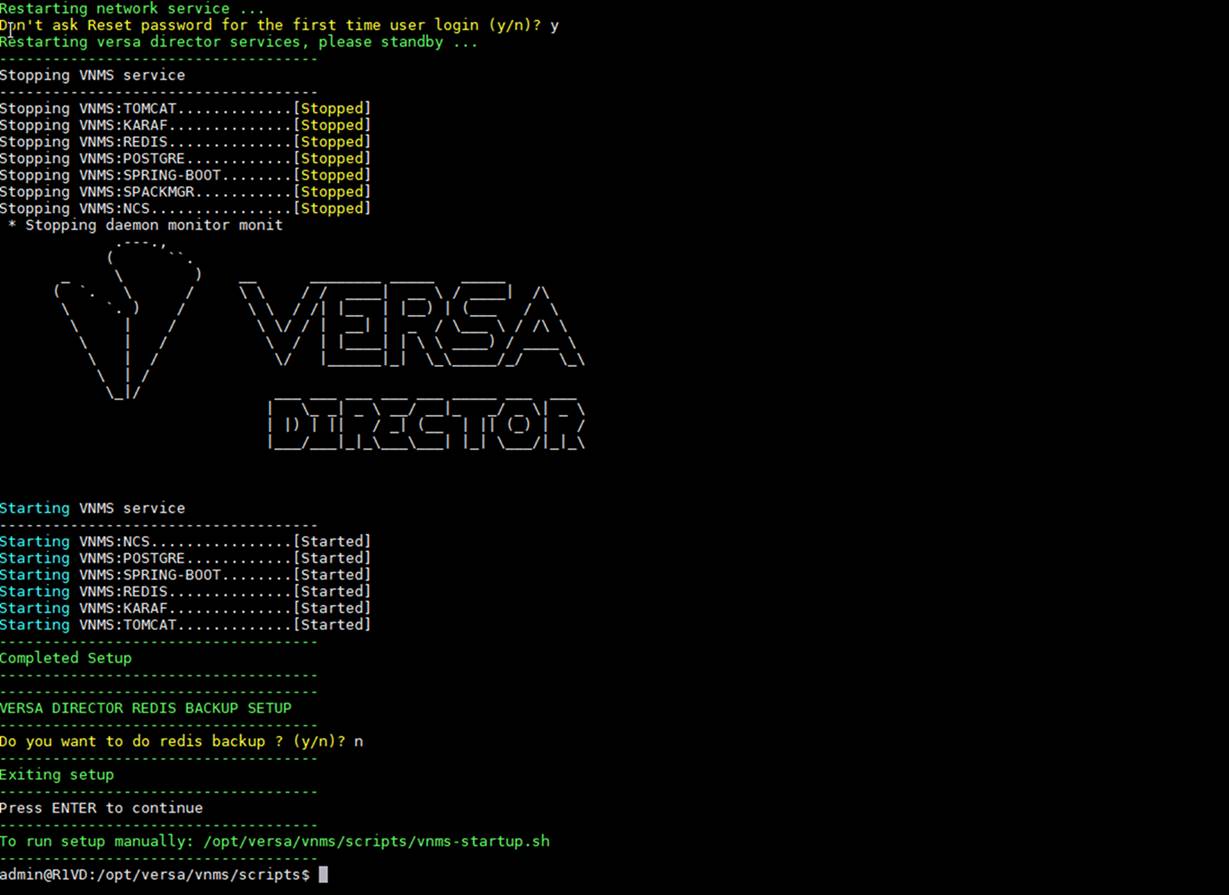Viewport: 1229px width, 895px height.
Task: Click the 'Starting VNMS:REDIS' status line
Action: click(x=185, y=591)
